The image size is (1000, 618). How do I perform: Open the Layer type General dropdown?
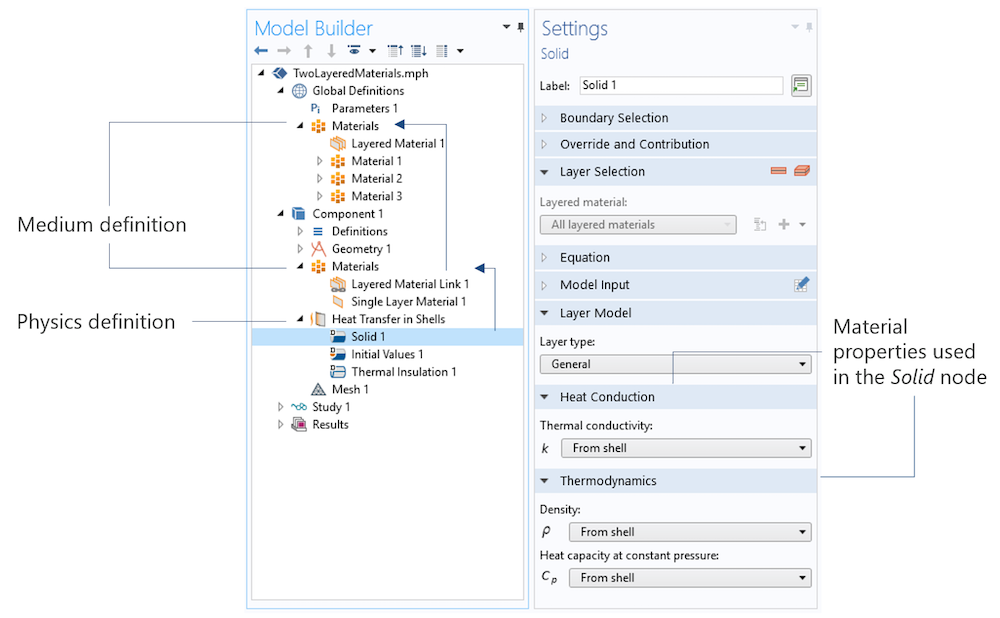pyautogui.click(x=675, y=364)
